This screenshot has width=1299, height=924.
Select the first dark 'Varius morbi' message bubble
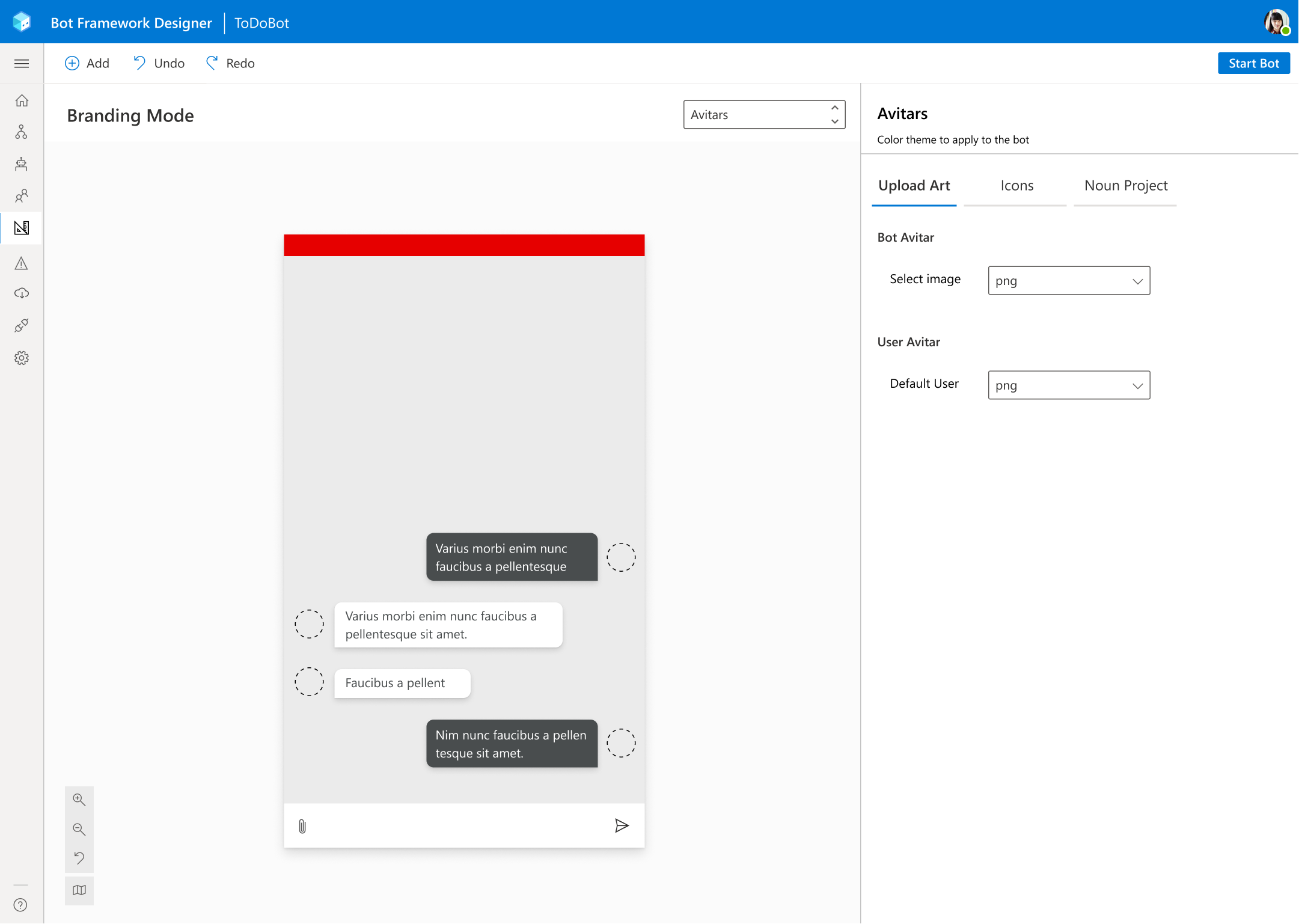512,557
